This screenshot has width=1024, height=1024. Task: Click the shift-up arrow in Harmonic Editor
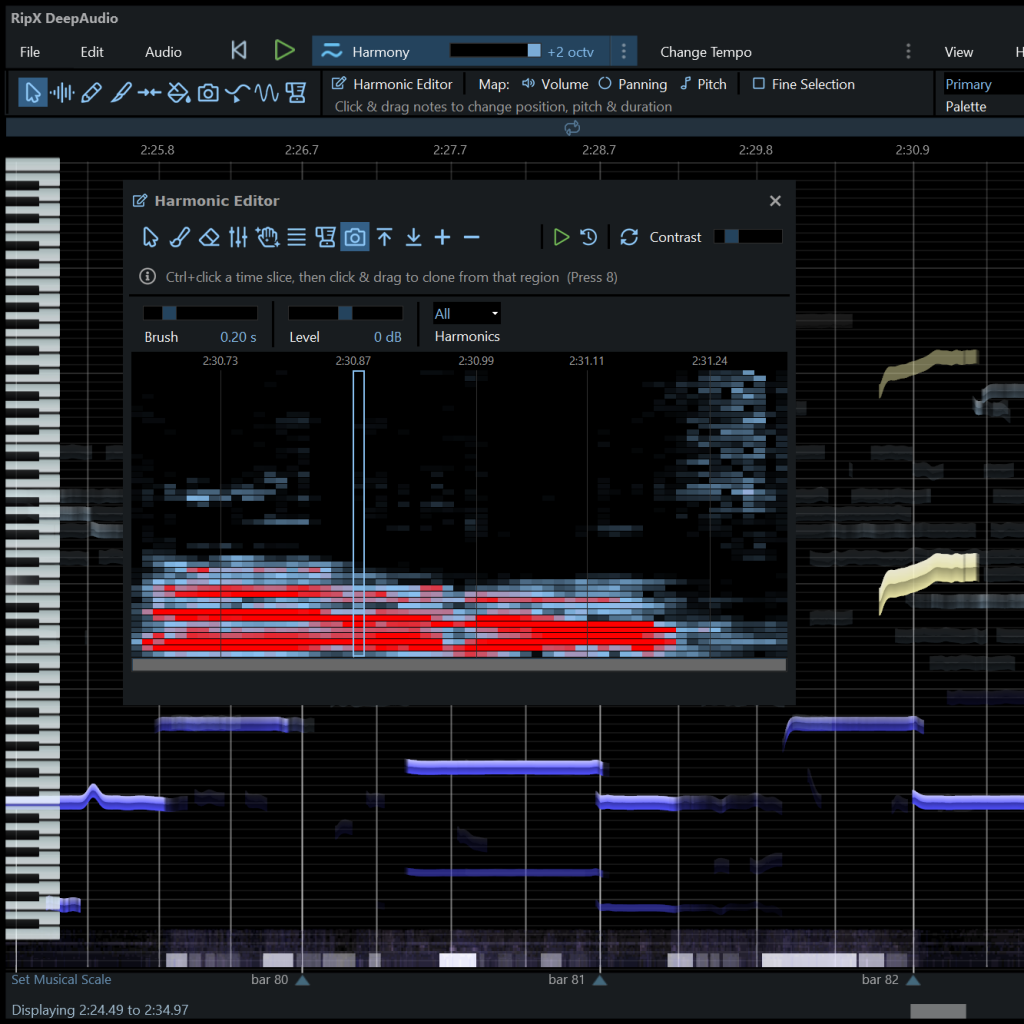coord(385,237)
